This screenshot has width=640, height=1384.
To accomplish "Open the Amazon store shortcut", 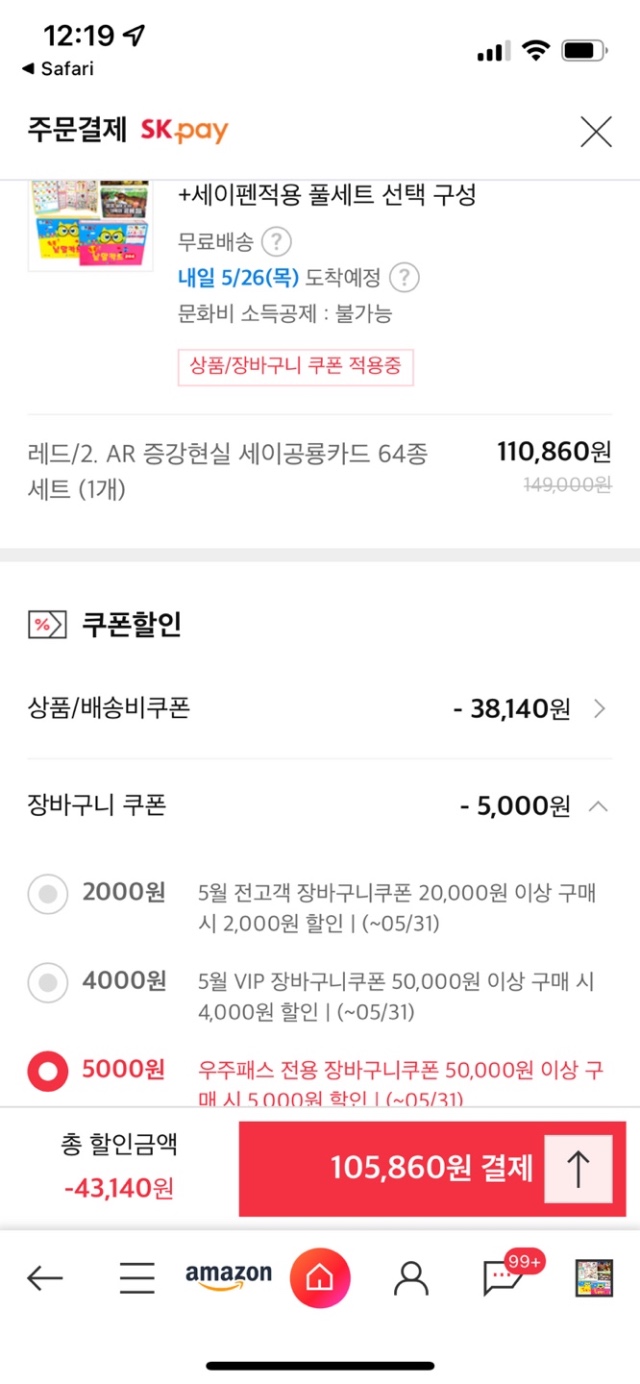I will pyautogui.click(x=228, y=1277).
